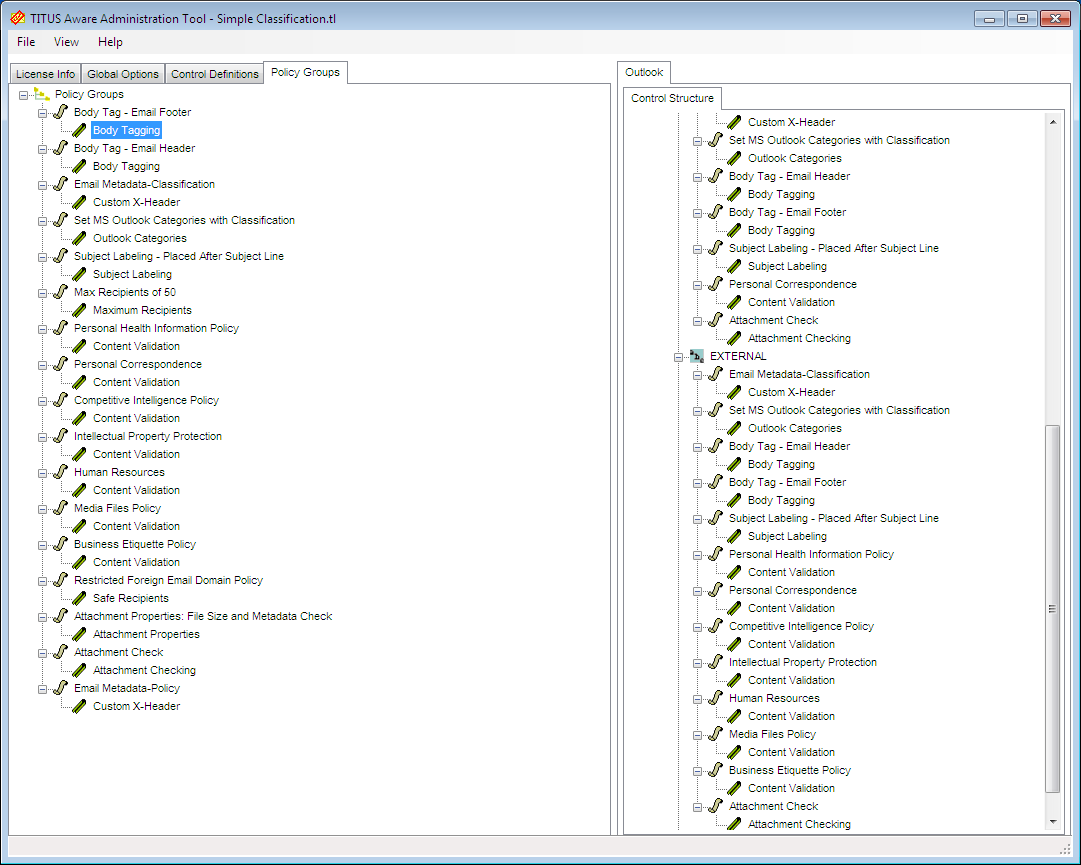
Task: Click the pencil icon next to Subject Labeling in left panel
Action: (x=79, y=274)
